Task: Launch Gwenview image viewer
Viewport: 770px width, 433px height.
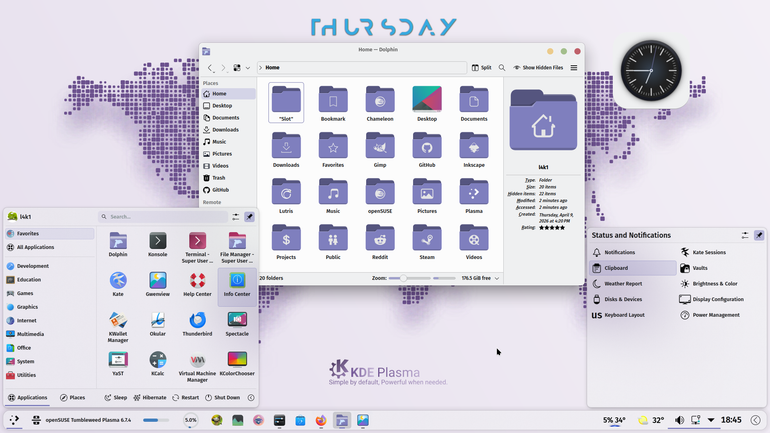Action: [x=158, y=284]
